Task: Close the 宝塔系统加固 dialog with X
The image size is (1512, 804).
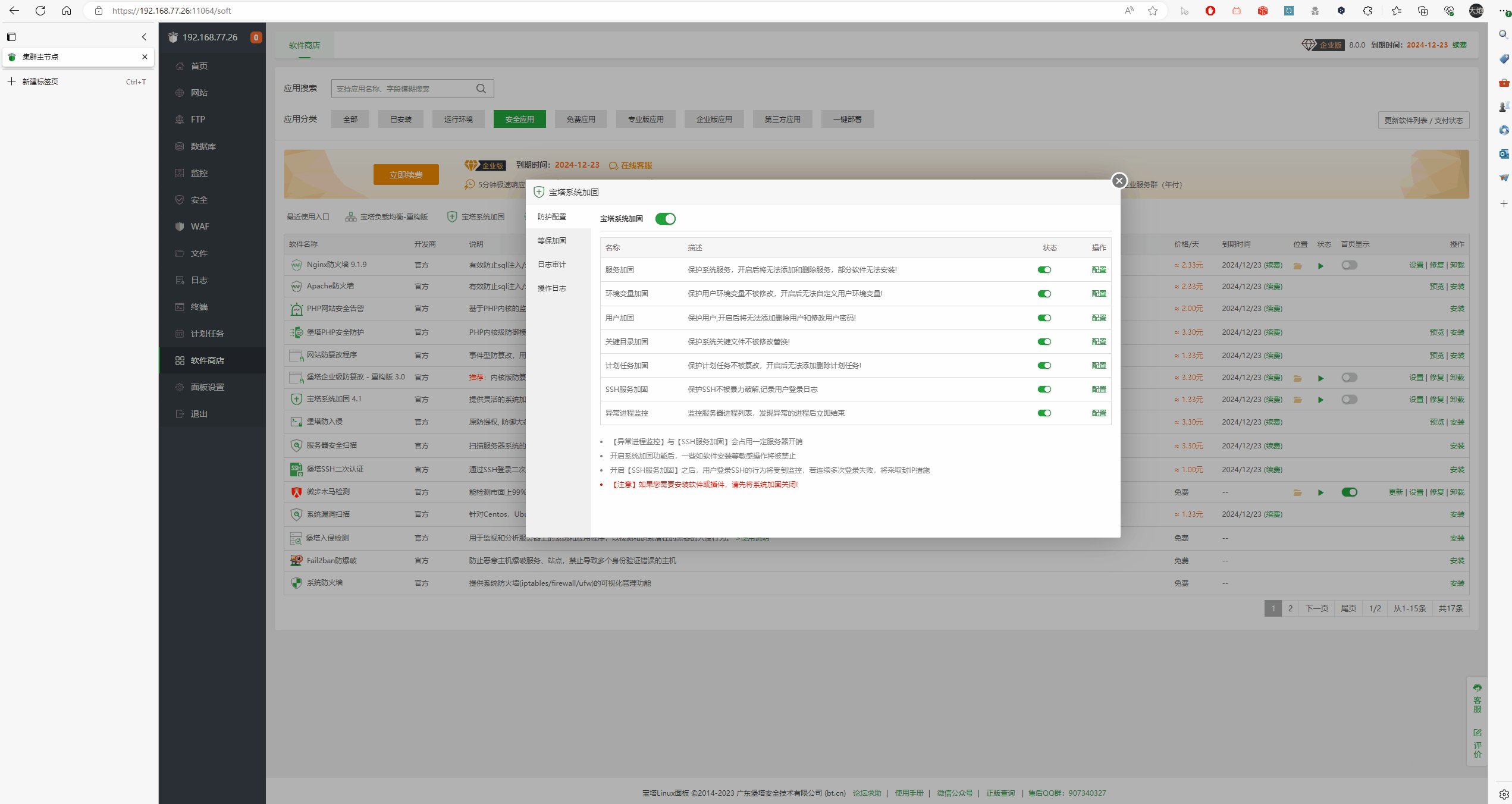Action: (1119, 181)
